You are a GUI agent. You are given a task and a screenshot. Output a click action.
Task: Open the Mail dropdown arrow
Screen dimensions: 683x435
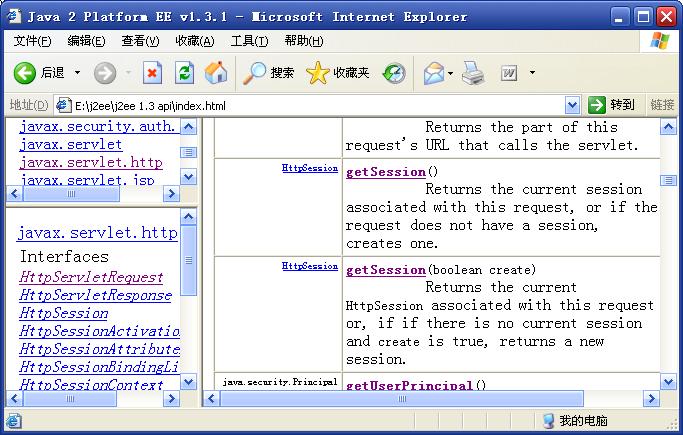click(x=450, y=73)
